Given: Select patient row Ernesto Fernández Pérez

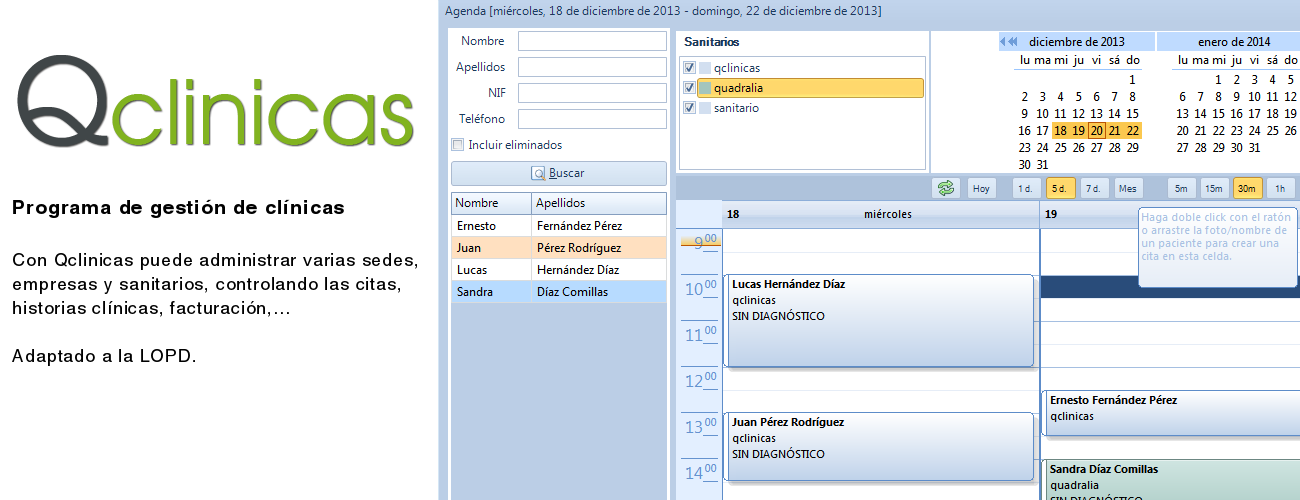Looking at the screenshot, I should coord(559,226).
